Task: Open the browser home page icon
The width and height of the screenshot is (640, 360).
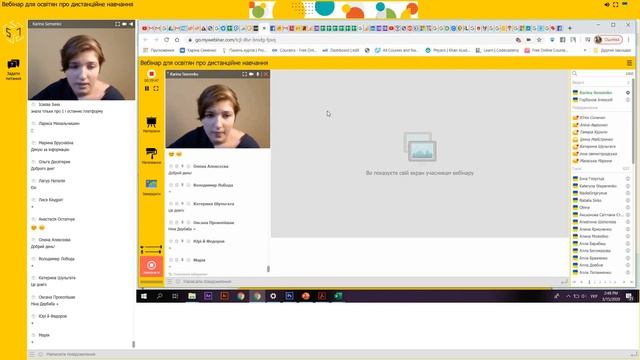Action: click(x=177, y=40)
